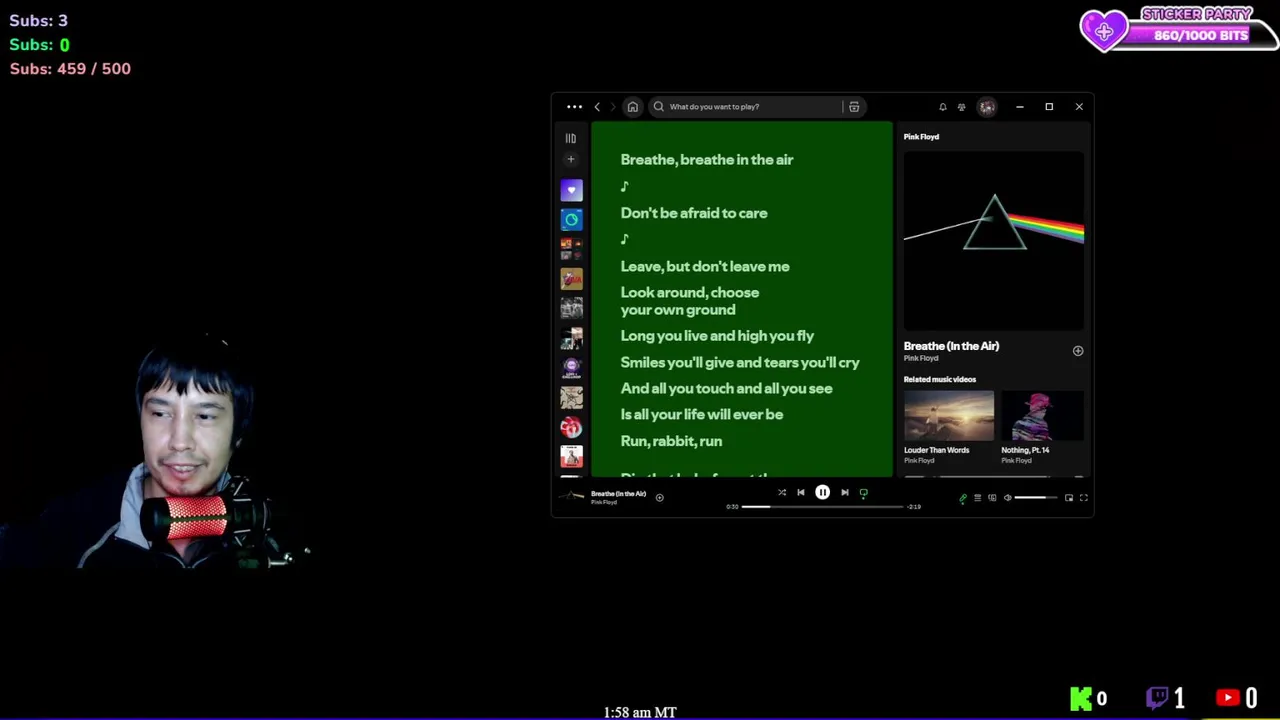Screen dimensions: 1280x720
Task: Jump to lyric 'Run, rabbit, run'
Action: (x=671, y=441)
